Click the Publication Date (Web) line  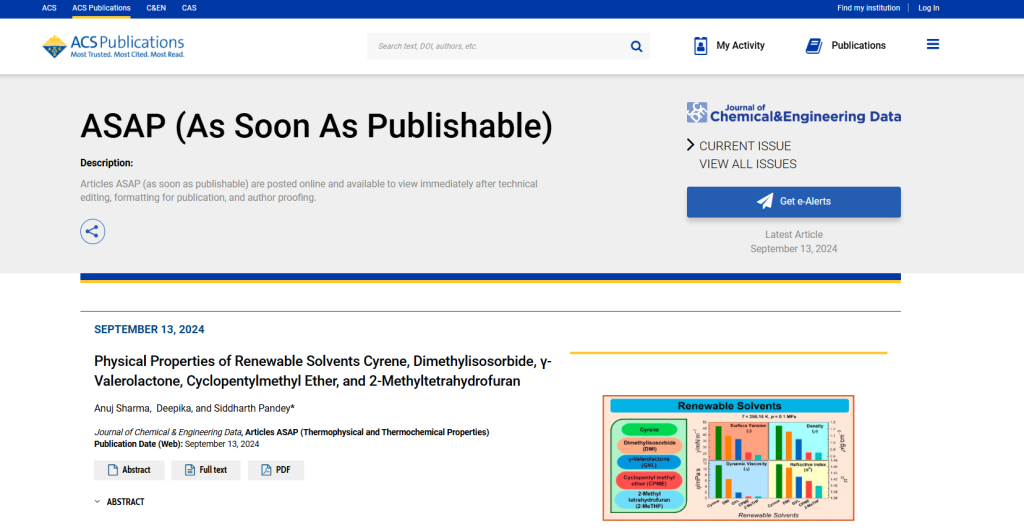pos(176,443)
